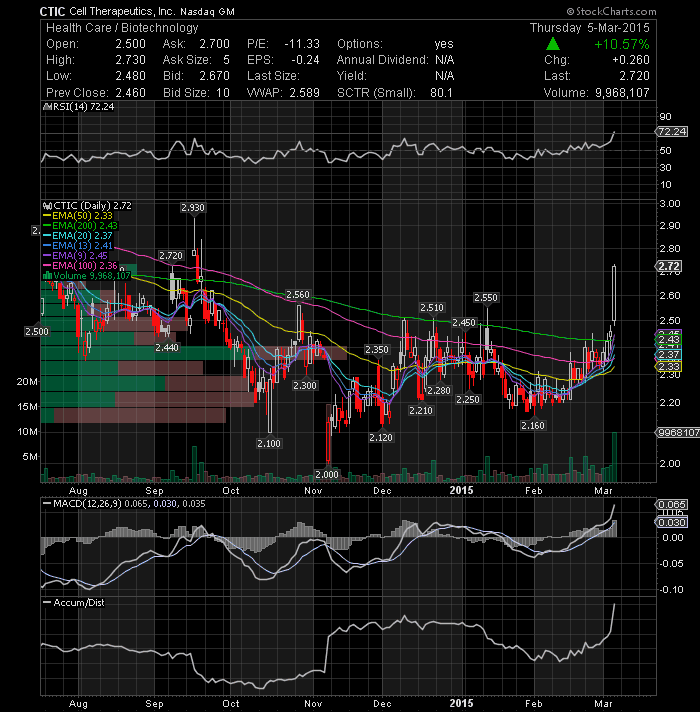Click the 2.550 price label
Image resolution: width=700 pixels, height=712 pixels.
click(486, 297)
